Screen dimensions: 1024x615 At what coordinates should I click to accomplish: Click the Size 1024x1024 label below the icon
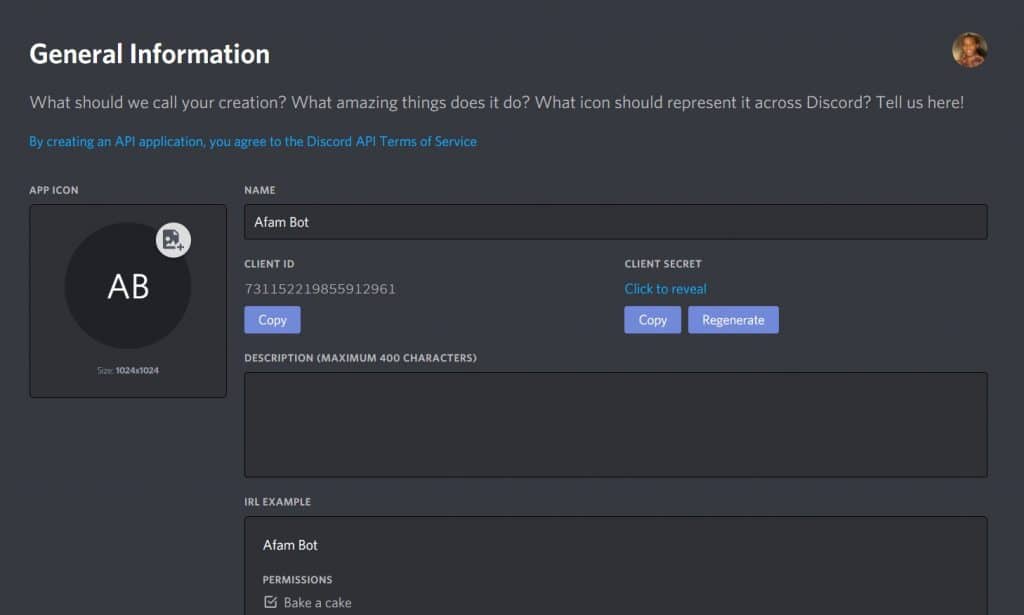tap(128, 369)
